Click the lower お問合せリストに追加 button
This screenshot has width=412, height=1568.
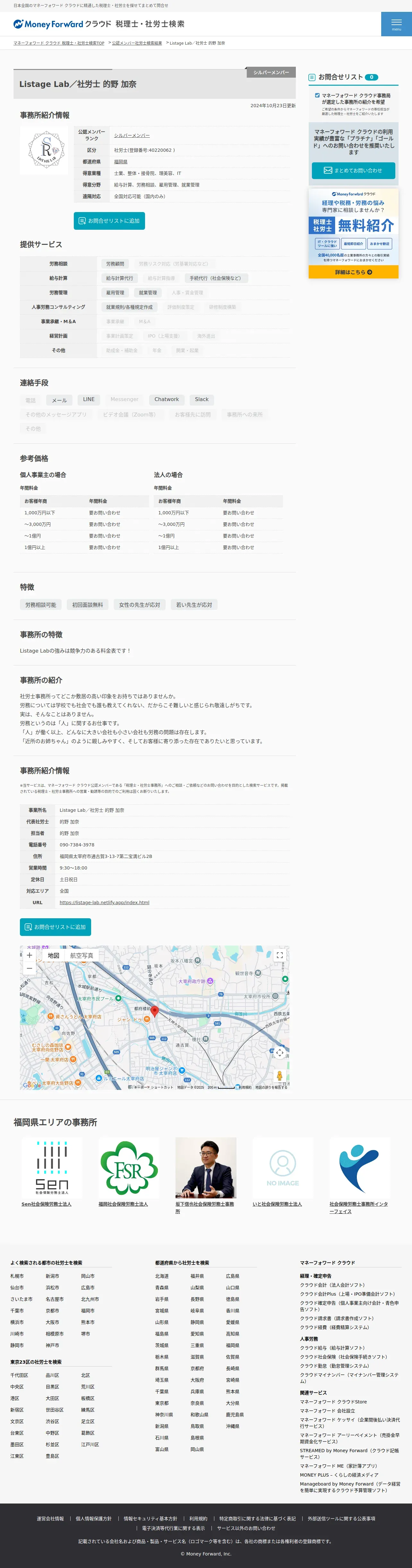point(56,927)
